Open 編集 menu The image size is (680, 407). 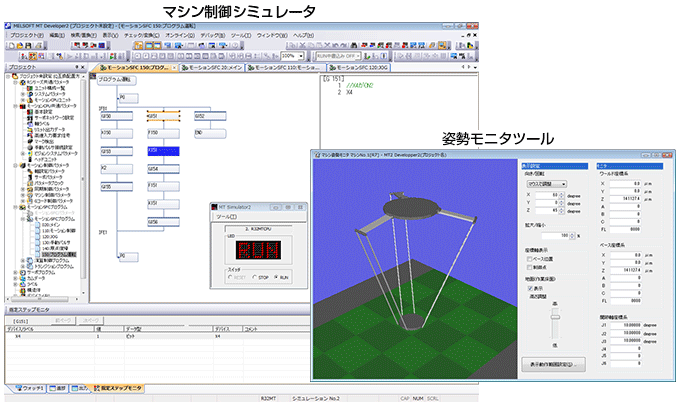[57, 35]
